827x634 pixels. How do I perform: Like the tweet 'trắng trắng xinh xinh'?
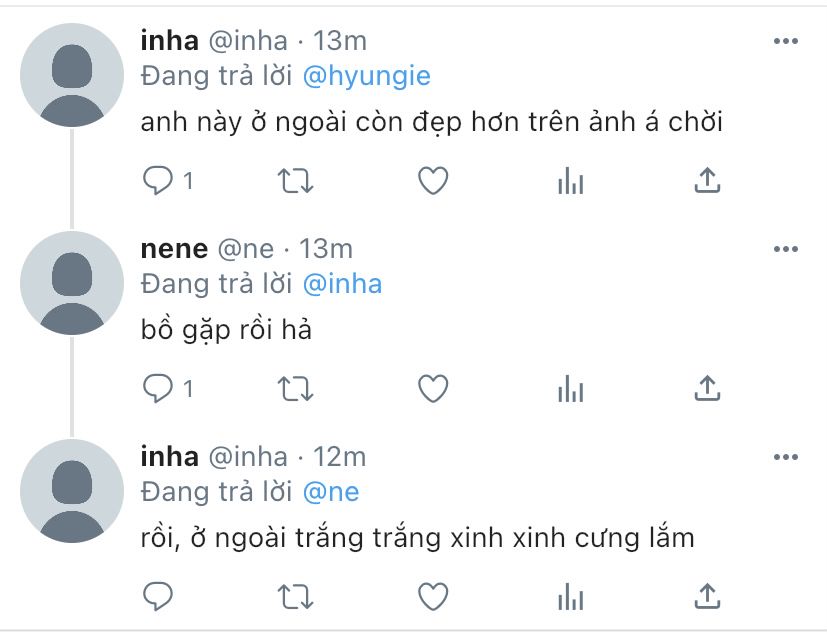433,597
